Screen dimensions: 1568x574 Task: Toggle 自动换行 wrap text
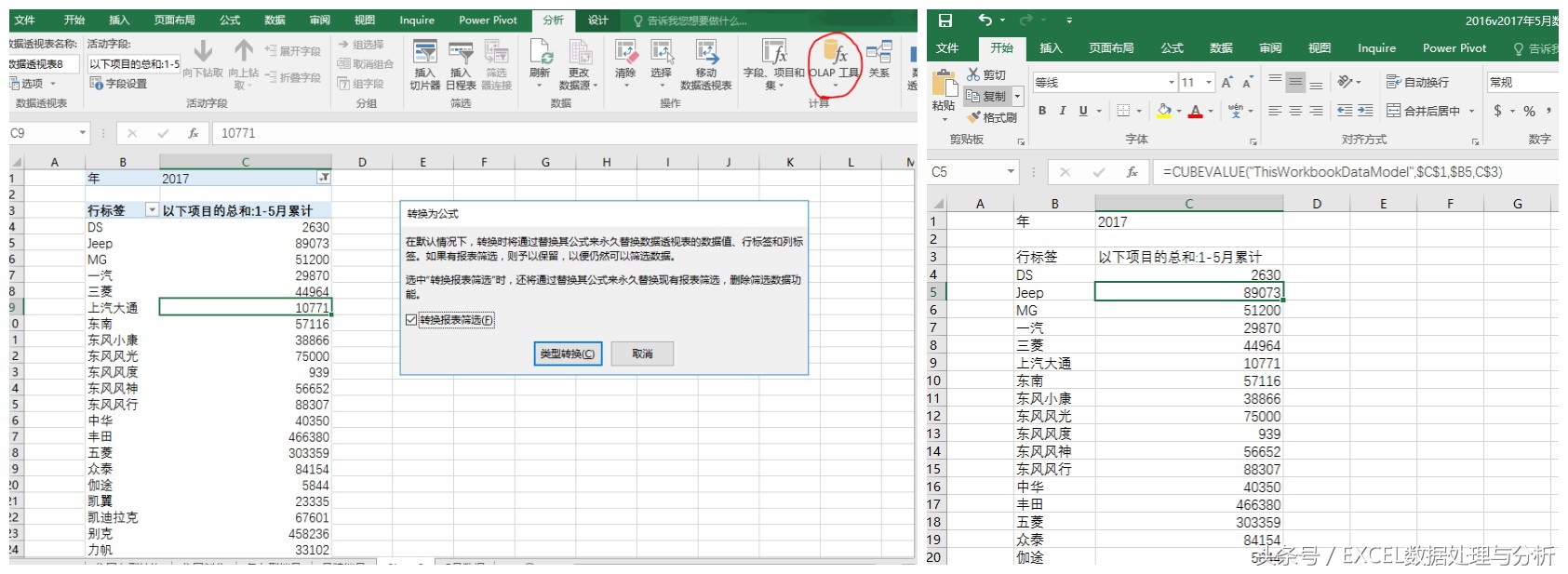tap(1417, 82)
